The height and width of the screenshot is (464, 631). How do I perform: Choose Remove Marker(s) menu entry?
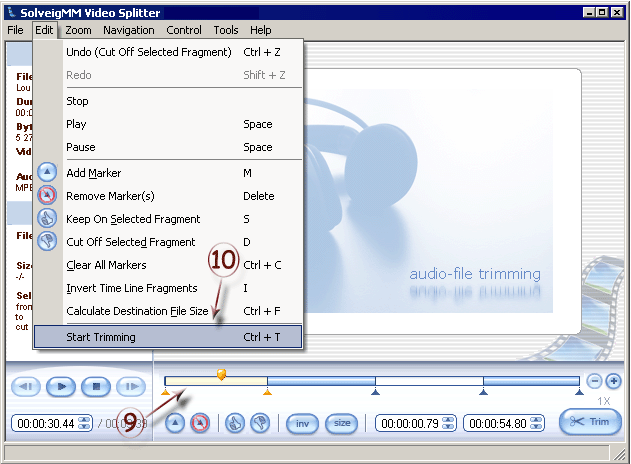168,196
